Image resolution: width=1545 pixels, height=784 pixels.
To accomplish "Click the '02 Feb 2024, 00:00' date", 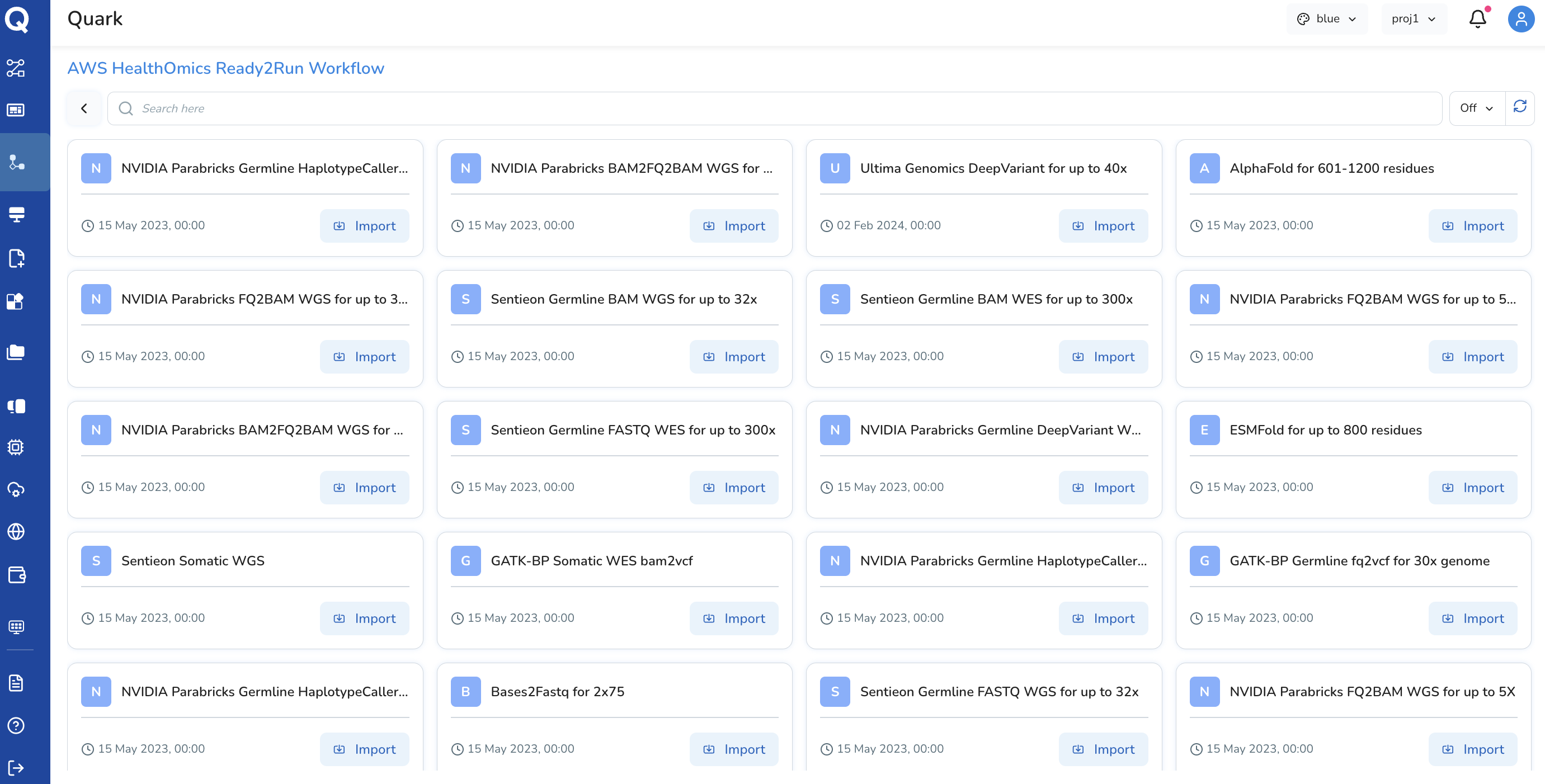I will [x=888, y=225].
